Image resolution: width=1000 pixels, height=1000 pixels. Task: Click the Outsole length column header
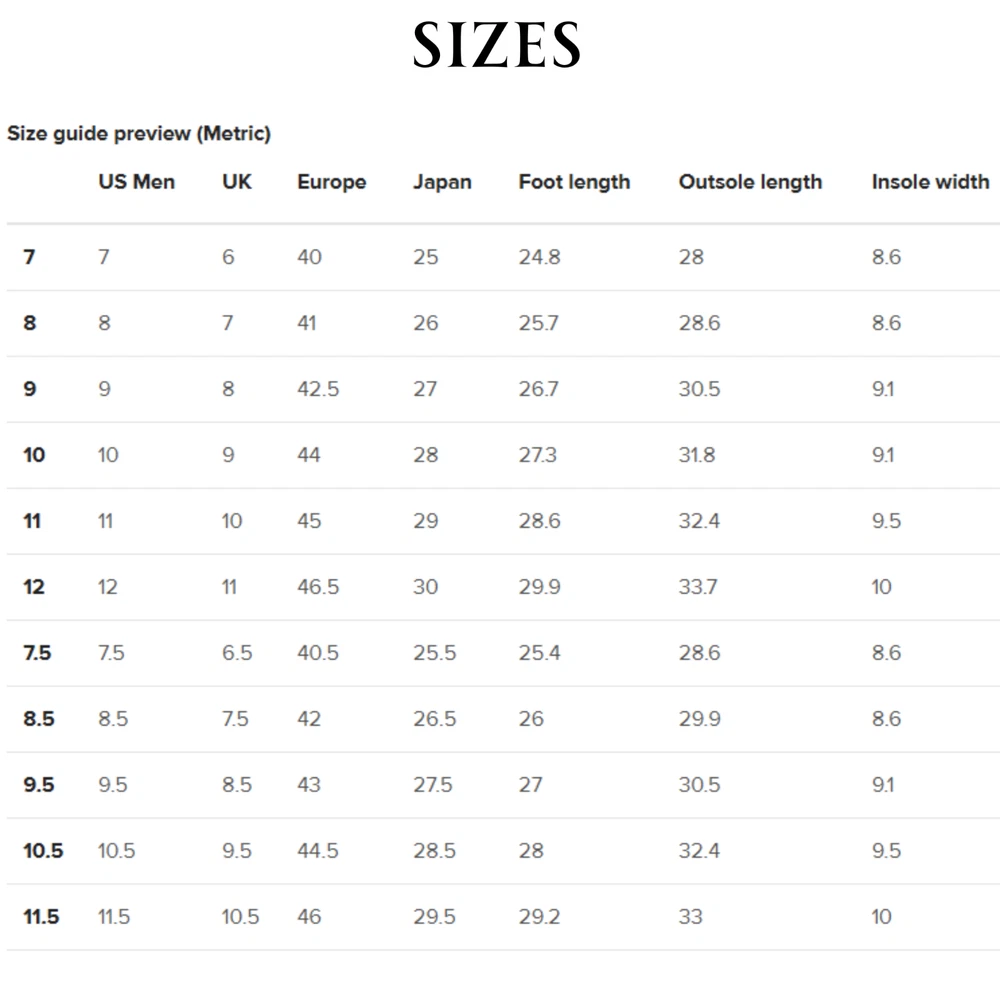[750, 182]
